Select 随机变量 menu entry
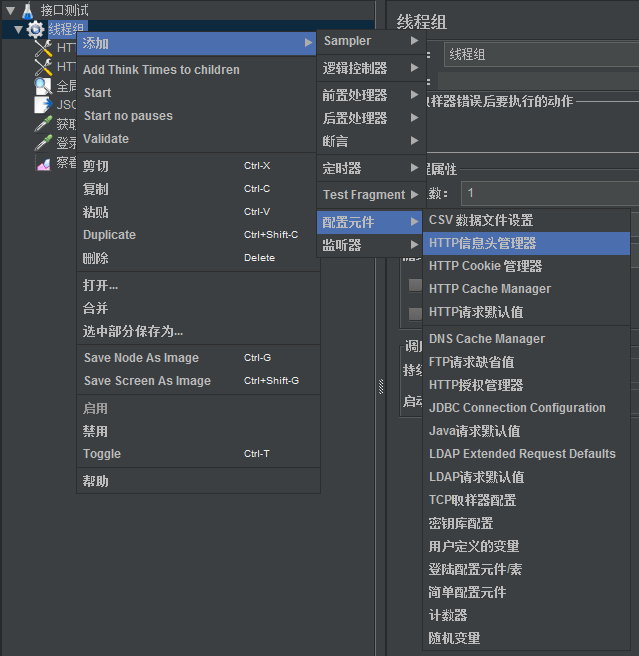This screenshot has height=656, width=639. point(526,638)
